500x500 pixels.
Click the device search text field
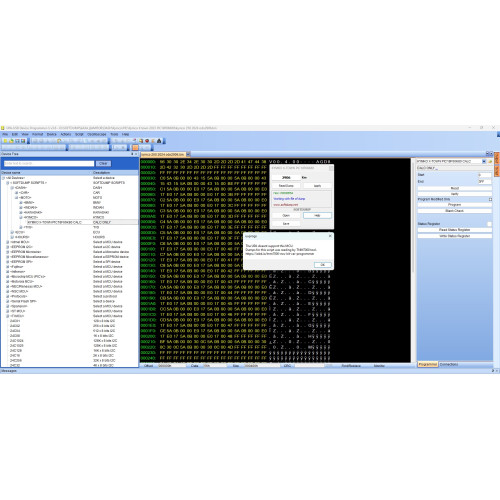[49, 163]
